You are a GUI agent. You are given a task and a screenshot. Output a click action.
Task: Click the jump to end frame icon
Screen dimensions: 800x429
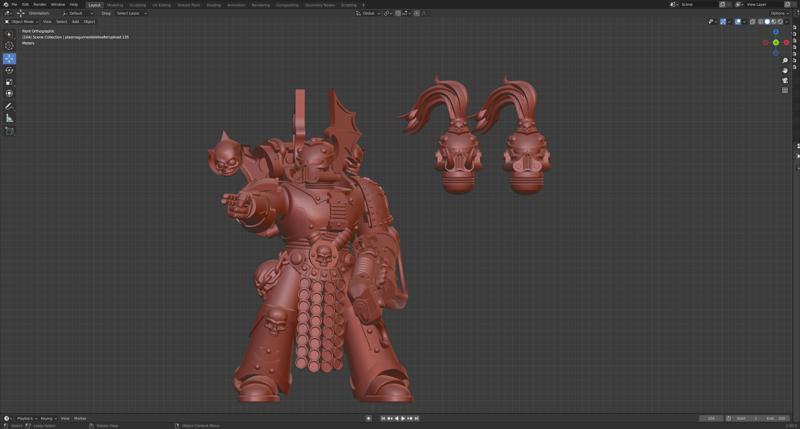416,418
